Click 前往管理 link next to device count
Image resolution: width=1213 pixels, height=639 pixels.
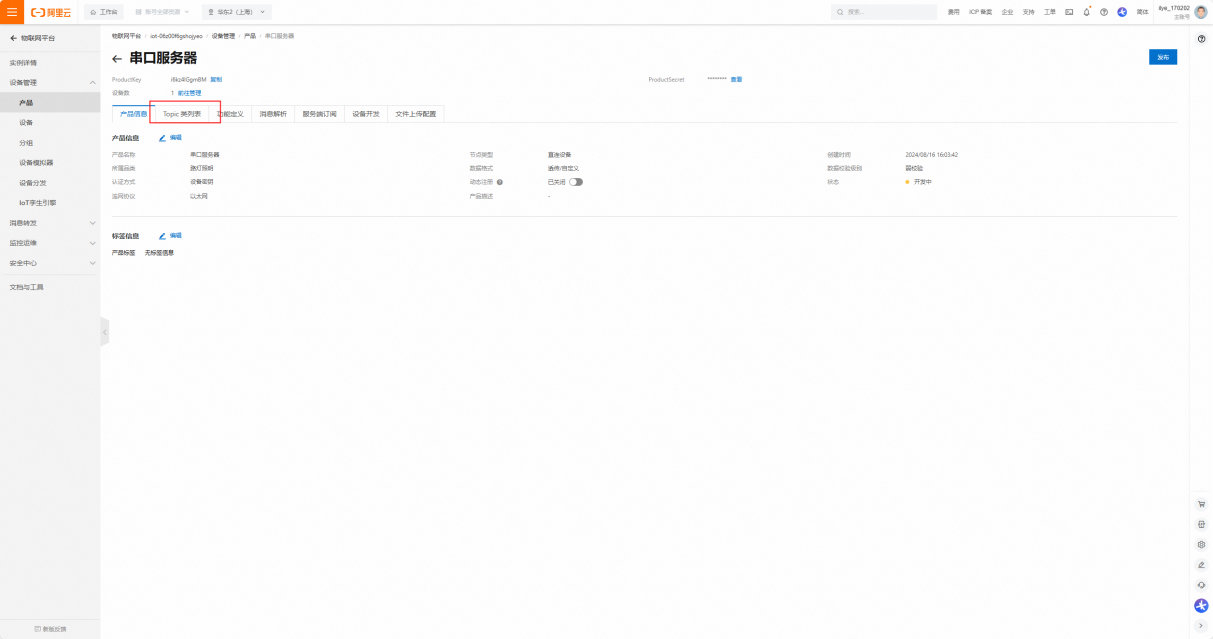189,93
